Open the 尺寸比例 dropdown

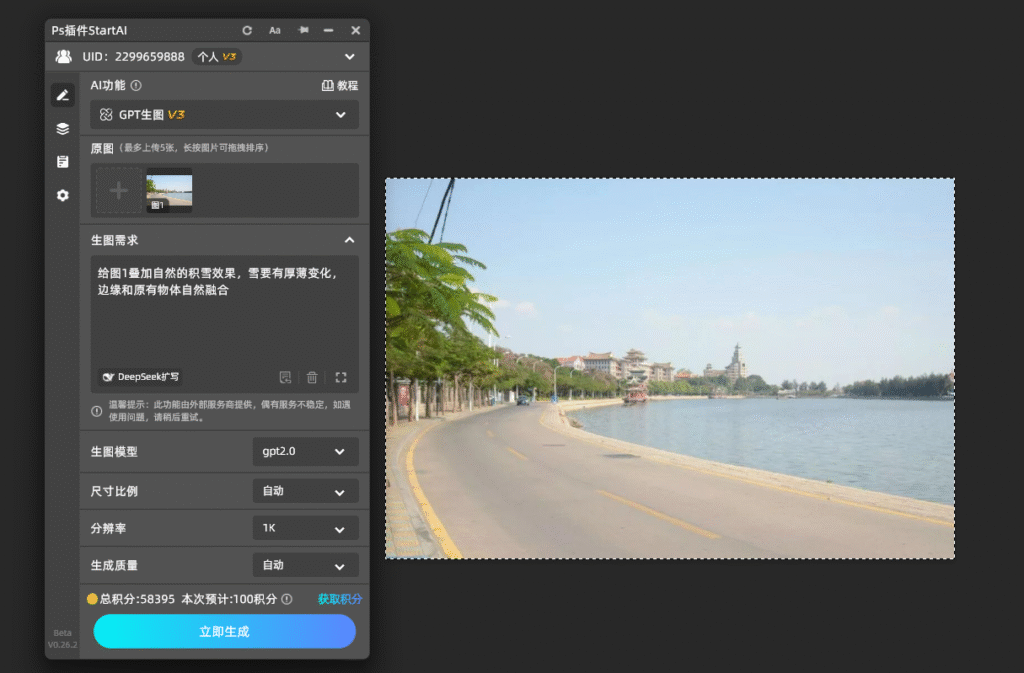305,492
